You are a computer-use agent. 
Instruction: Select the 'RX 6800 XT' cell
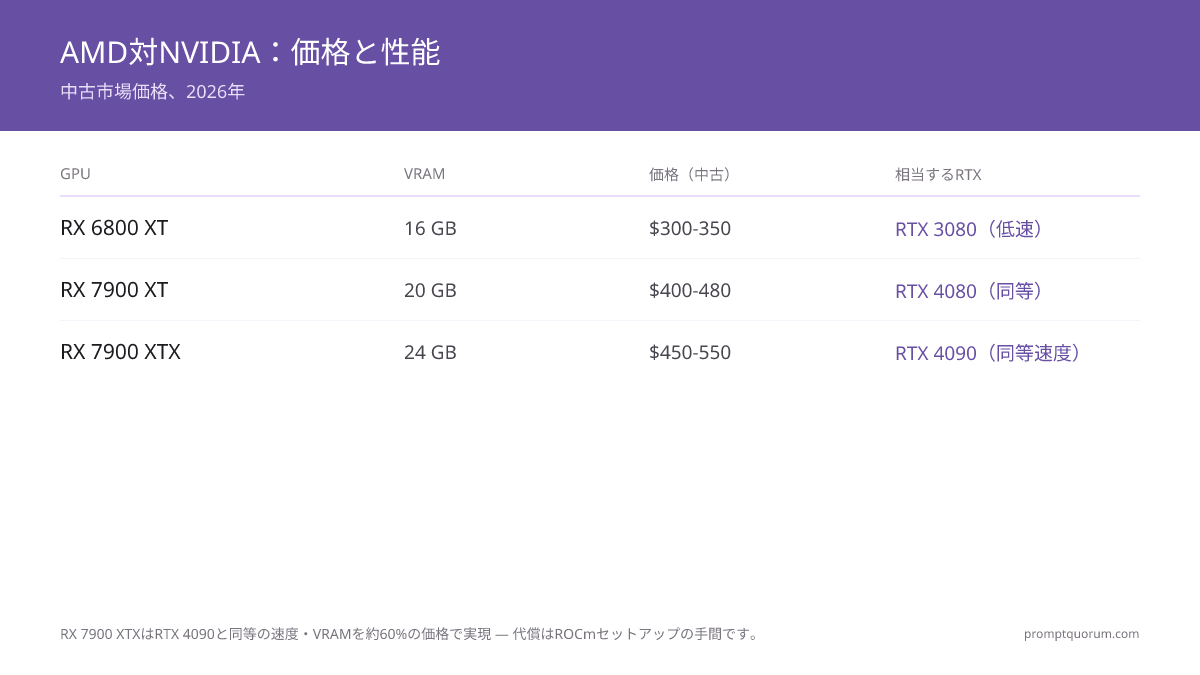(114, 228)
